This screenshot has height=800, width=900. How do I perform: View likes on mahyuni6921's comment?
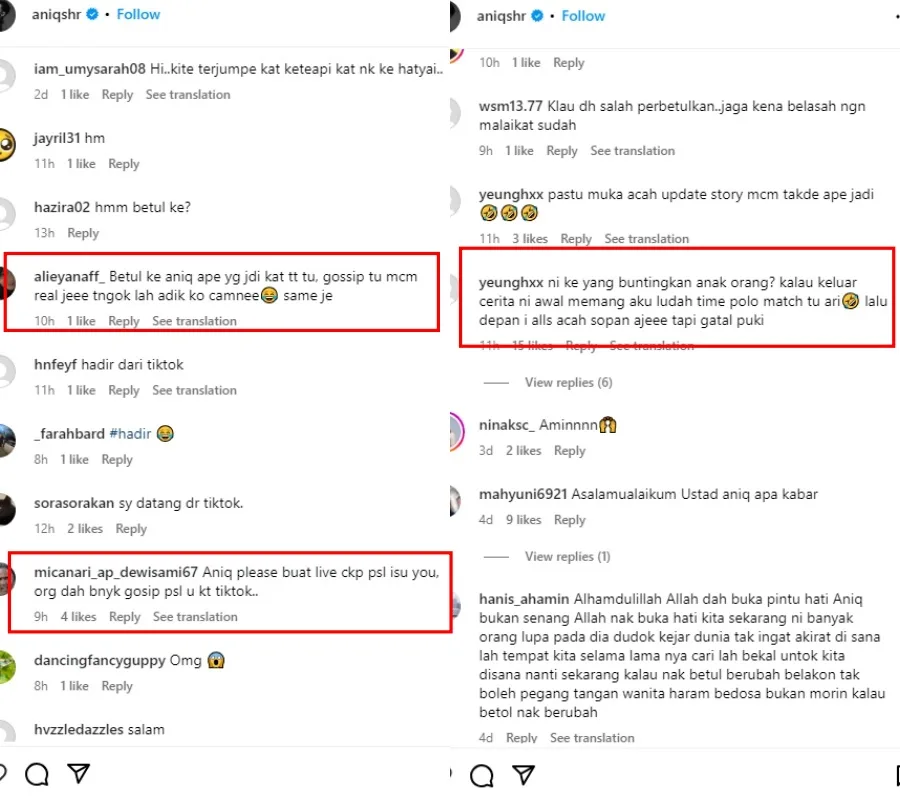point(523,520)
